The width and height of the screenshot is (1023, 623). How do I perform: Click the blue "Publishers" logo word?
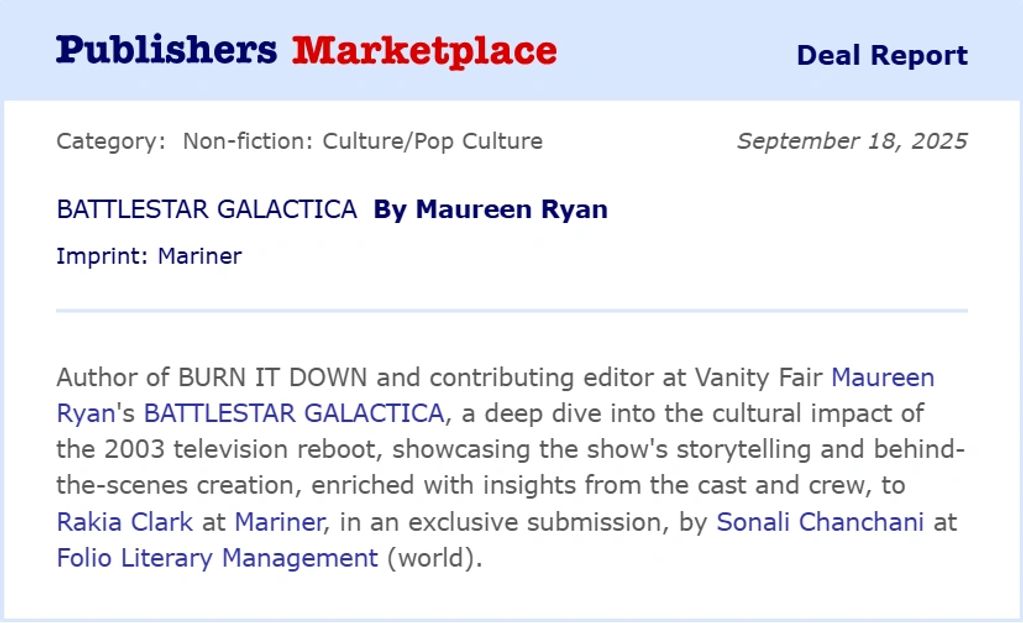166,50
